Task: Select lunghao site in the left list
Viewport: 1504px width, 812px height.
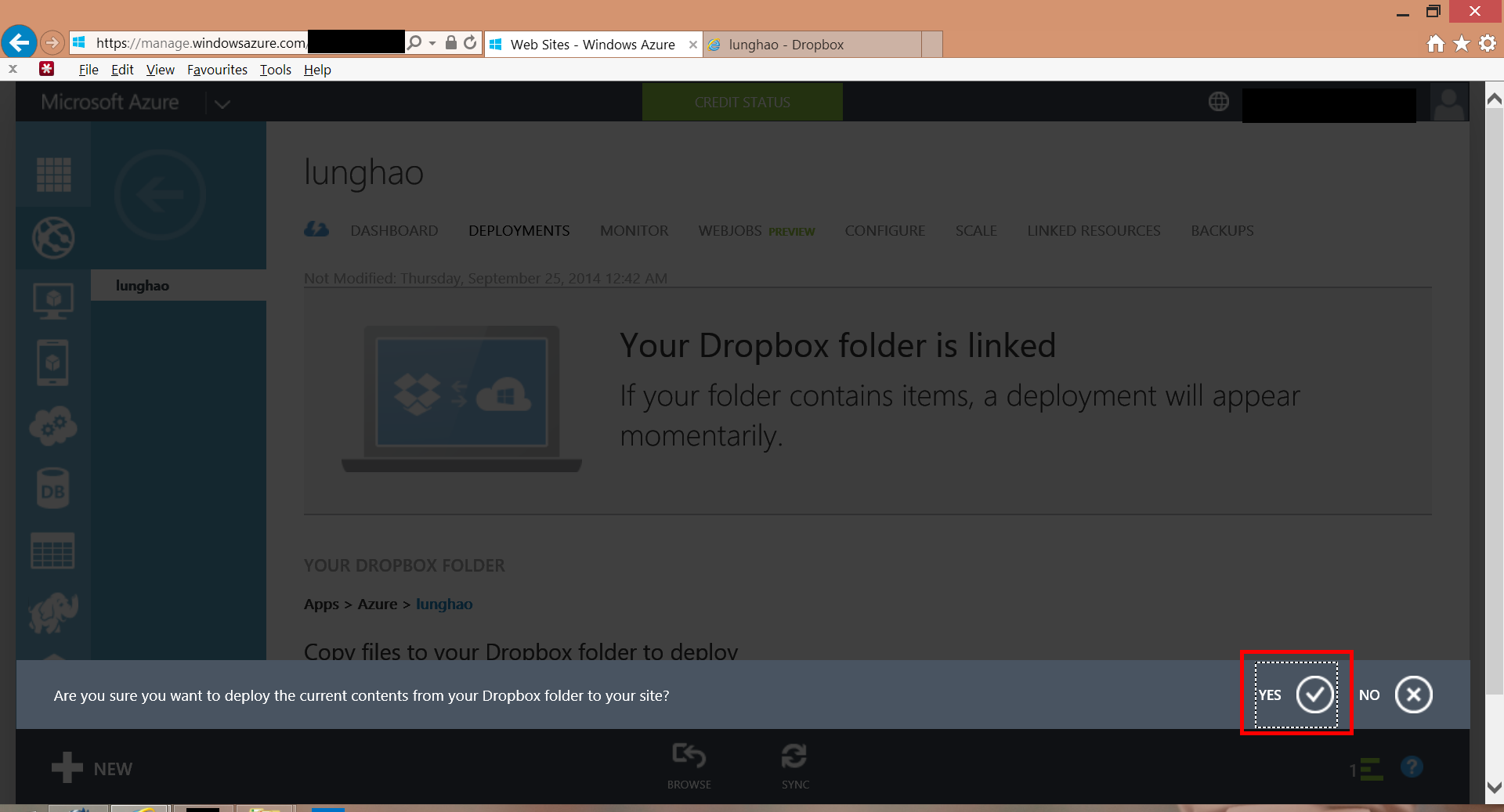Action: pos(179,285)
